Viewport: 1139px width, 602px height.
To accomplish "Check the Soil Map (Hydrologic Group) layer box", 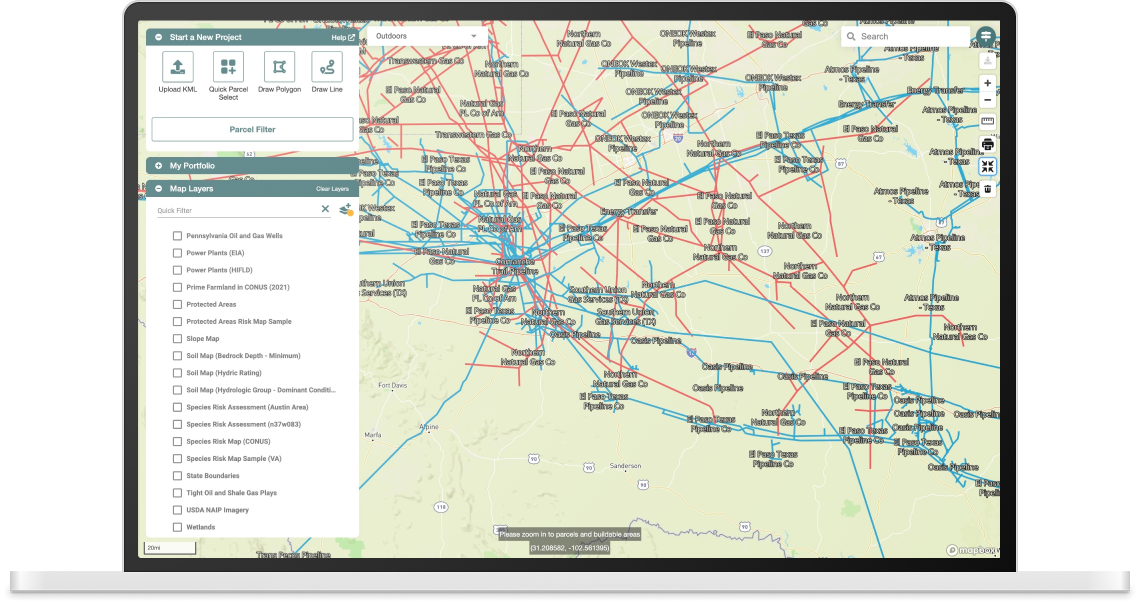I will click(x=177, y=390).
